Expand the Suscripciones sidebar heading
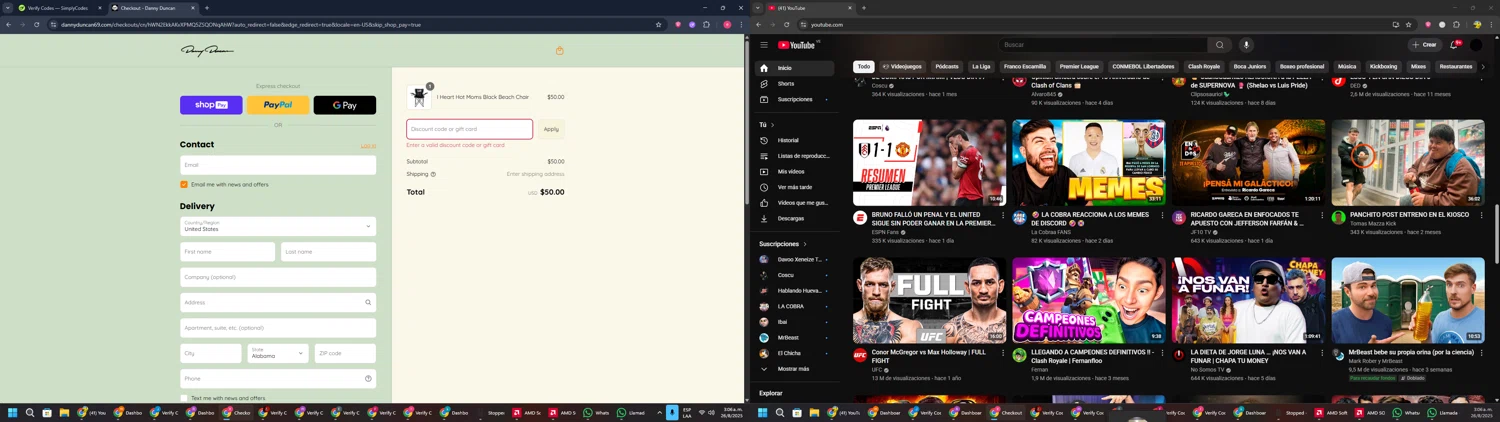1500x422 pixels. pos(782,244)
